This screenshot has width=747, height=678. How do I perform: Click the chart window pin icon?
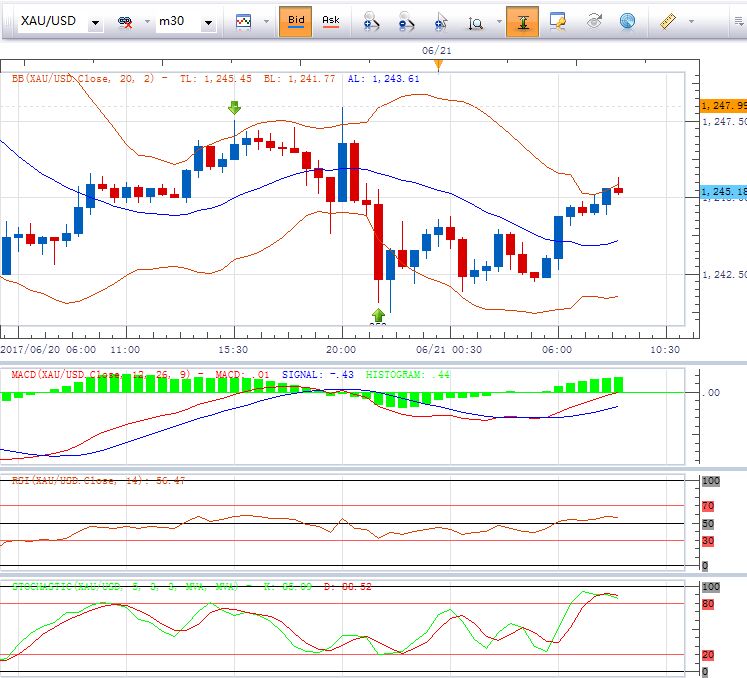pos(558,20)
